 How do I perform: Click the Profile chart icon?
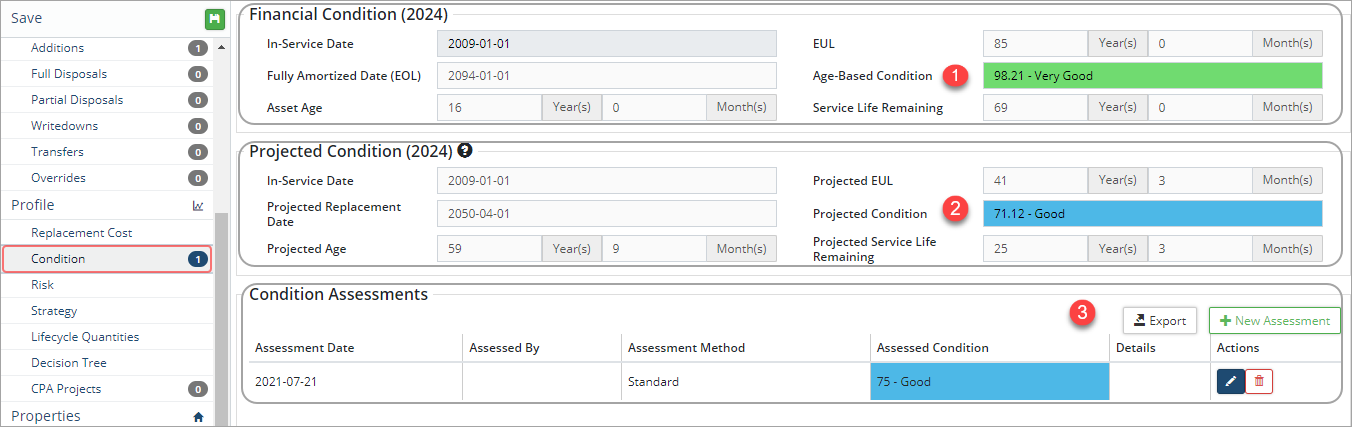click(x=198, y=205)
